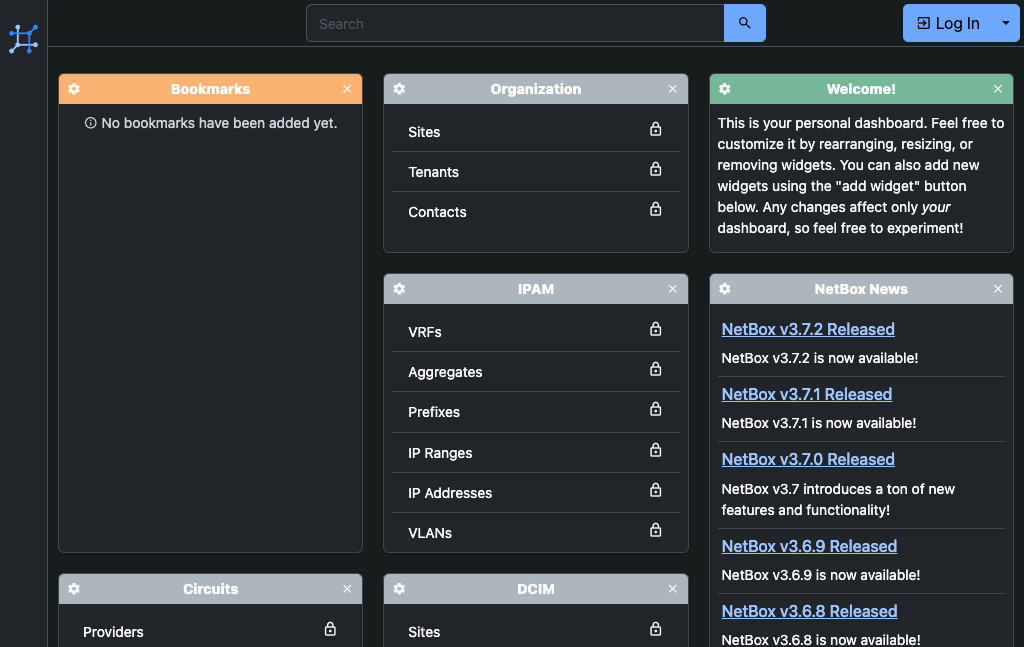1024x647 pixels.
Task: Select Tenants in Organization widget
Action: (x=434, y=172)
